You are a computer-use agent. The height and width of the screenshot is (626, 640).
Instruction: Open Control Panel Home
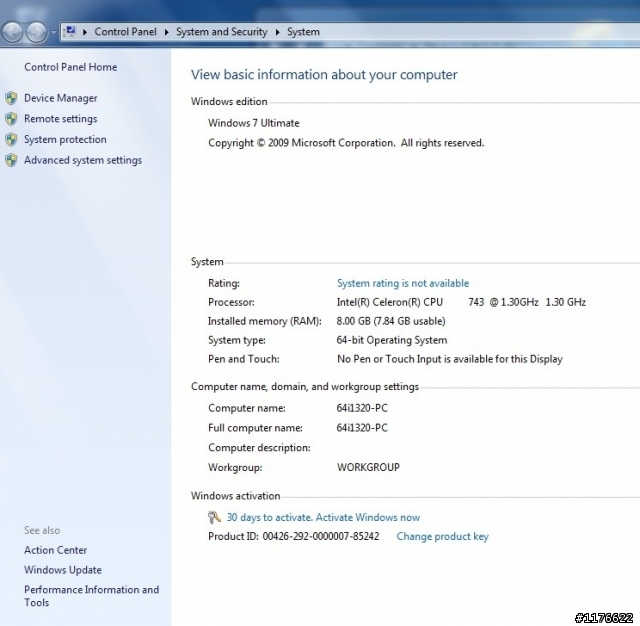(71, 67)
